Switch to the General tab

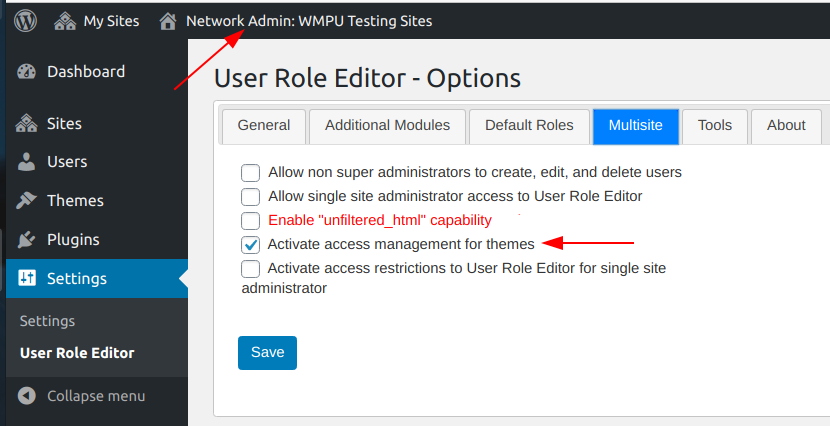[264, 126]
